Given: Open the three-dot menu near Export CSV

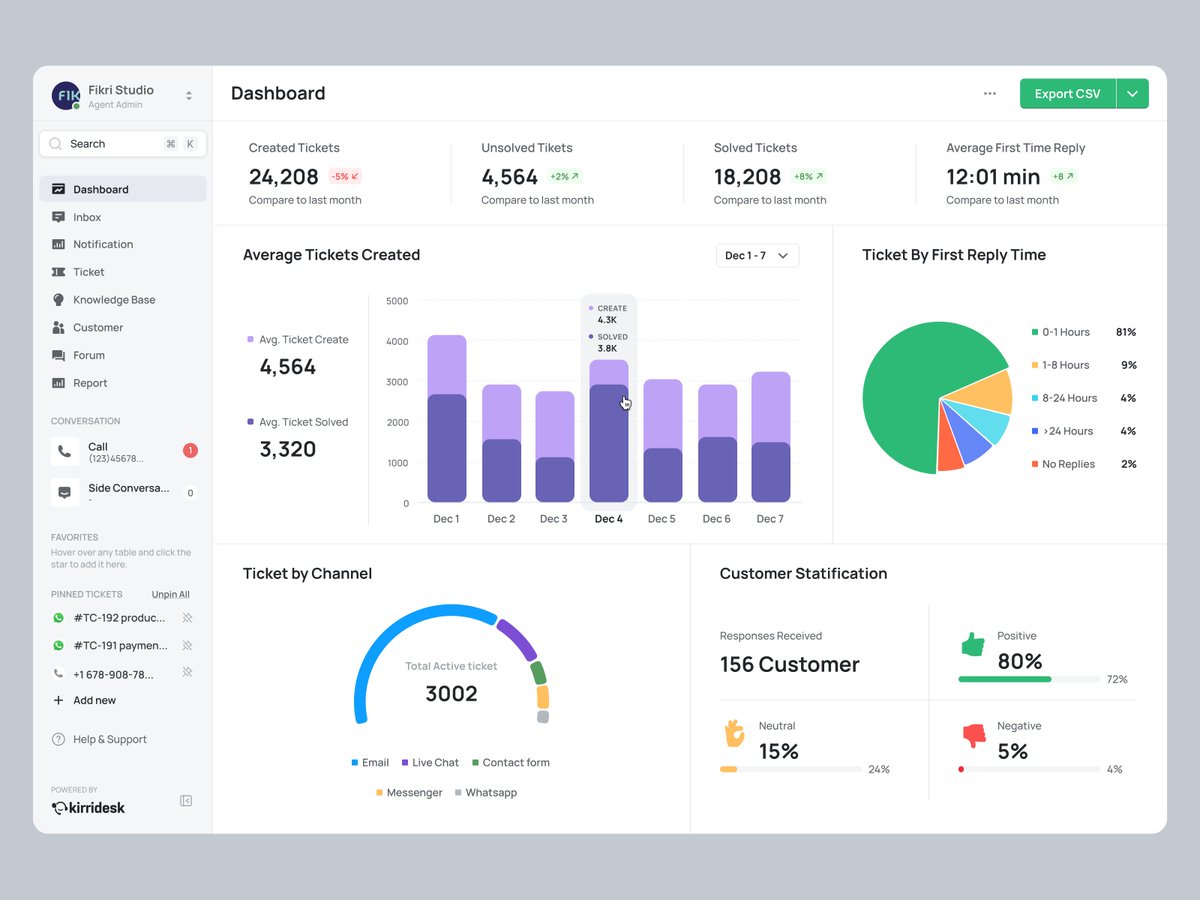Looking at the screenshot, I should (x=989, y=93).
